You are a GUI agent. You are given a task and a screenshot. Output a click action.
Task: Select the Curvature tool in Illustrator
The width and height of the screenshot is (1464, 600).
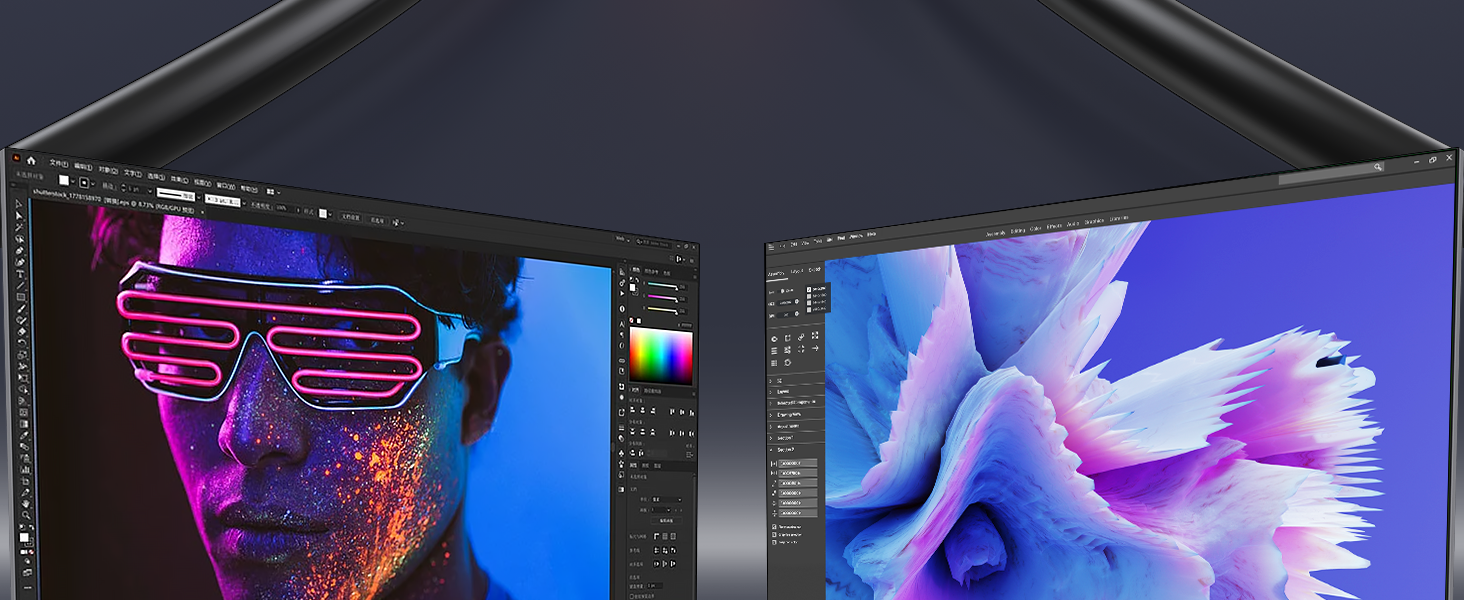pyautogui.click(x=20, y=262)
